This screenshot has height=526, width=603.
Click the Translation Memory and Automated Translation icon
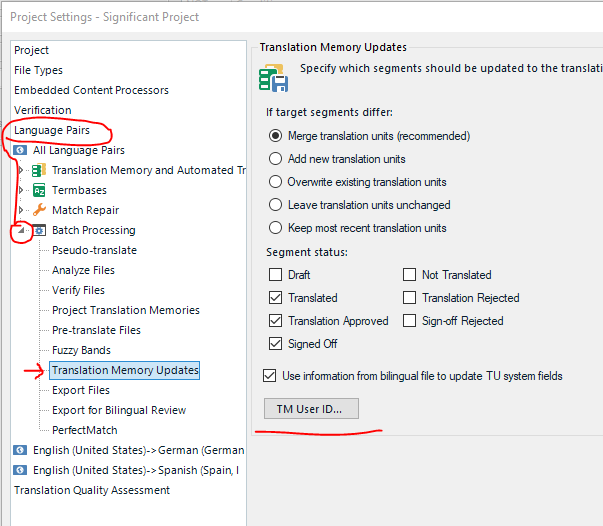coord(39,170)
